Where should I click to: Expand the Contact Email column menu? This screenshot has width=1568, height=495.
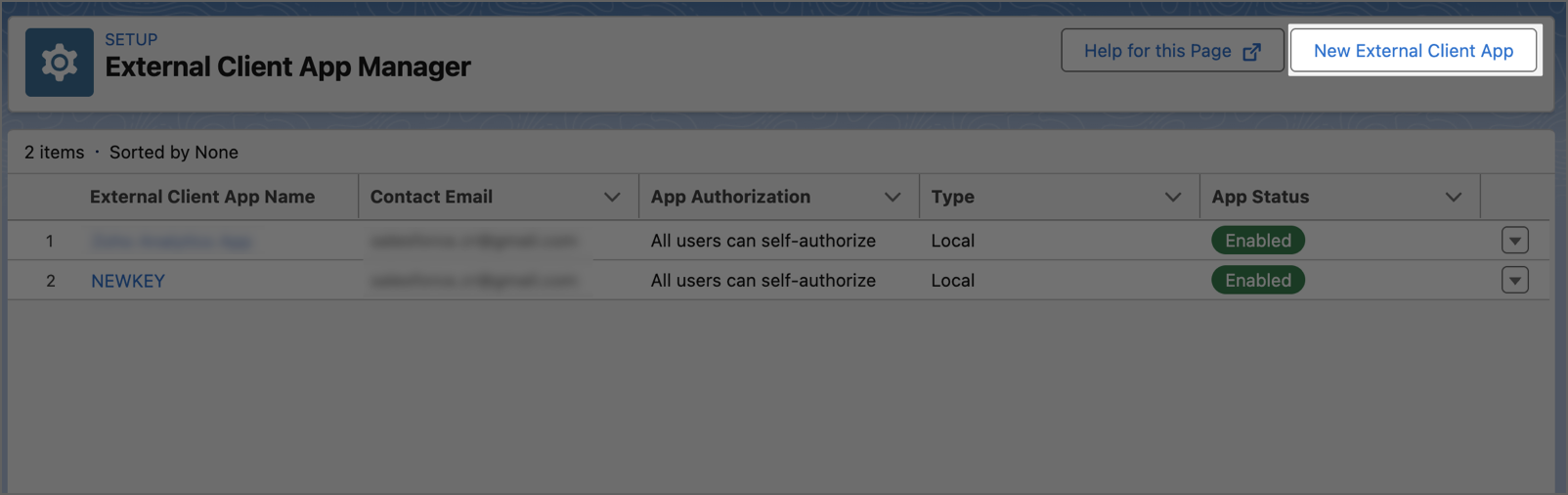[x=612, y=197]
